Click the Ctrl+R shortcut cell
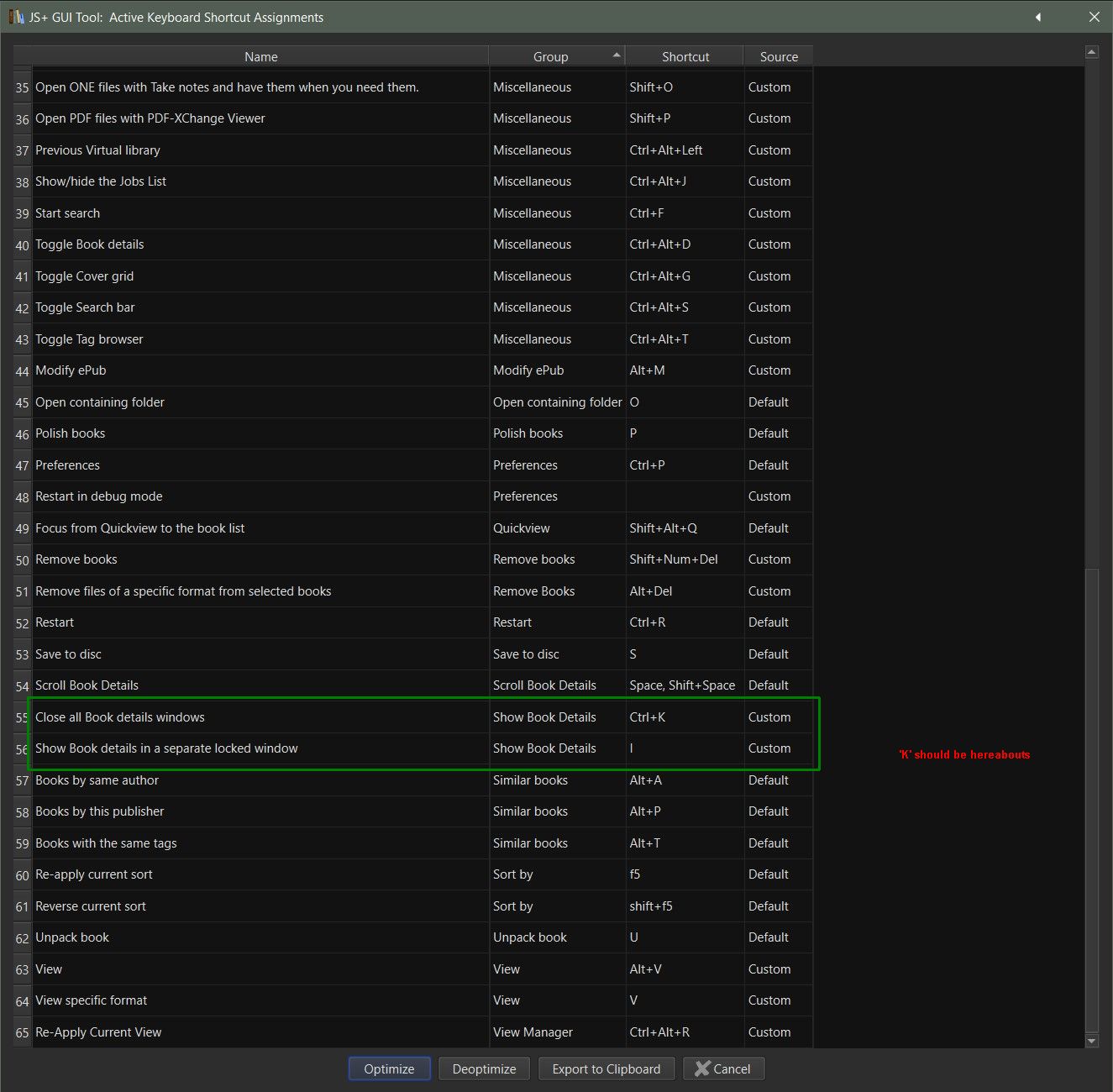Image resolution: width=1113 pixels, height=1092 pixels. (x=685, y=622)
